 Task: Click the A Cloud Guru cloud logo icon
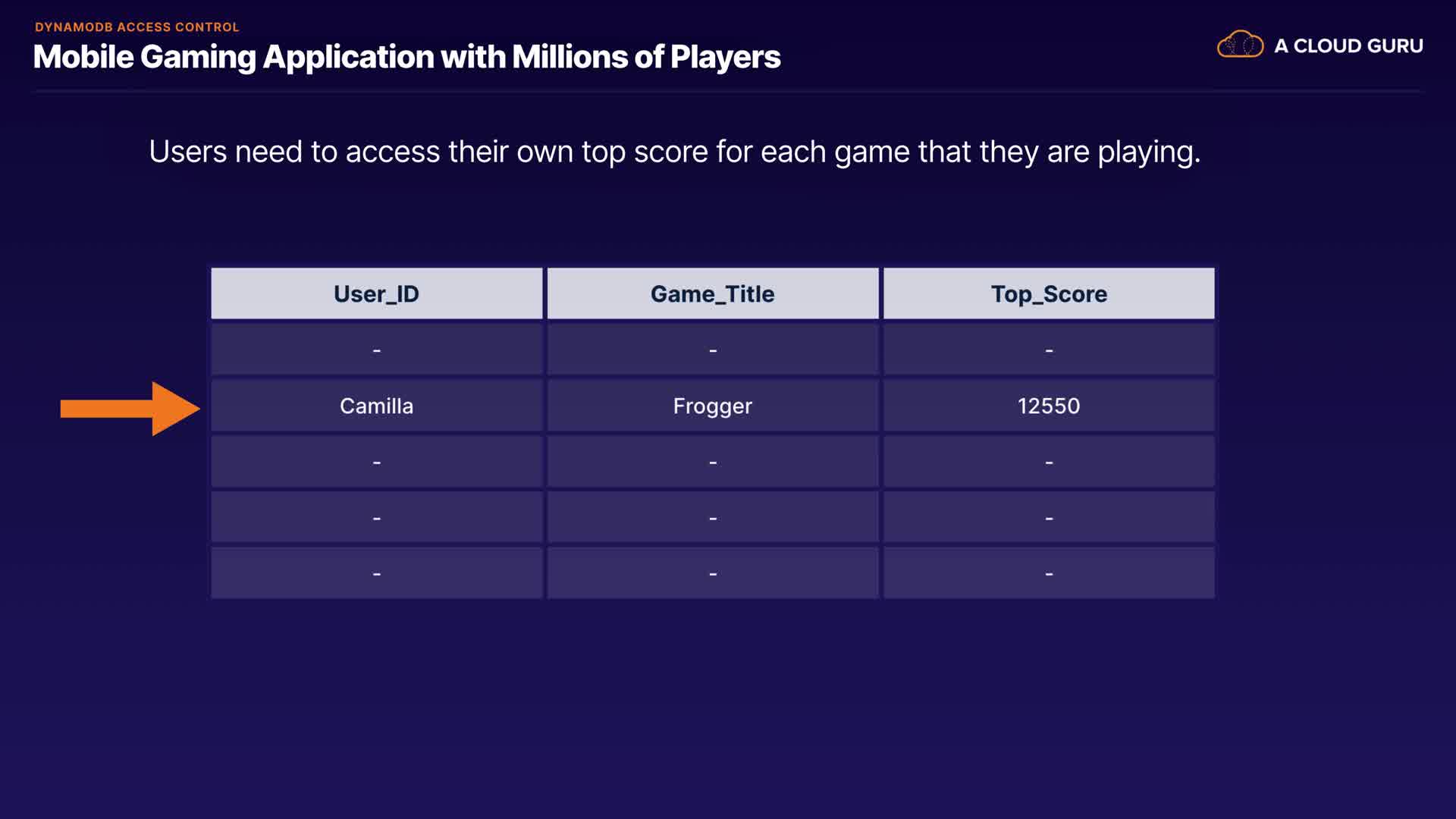click(1240, 45)
